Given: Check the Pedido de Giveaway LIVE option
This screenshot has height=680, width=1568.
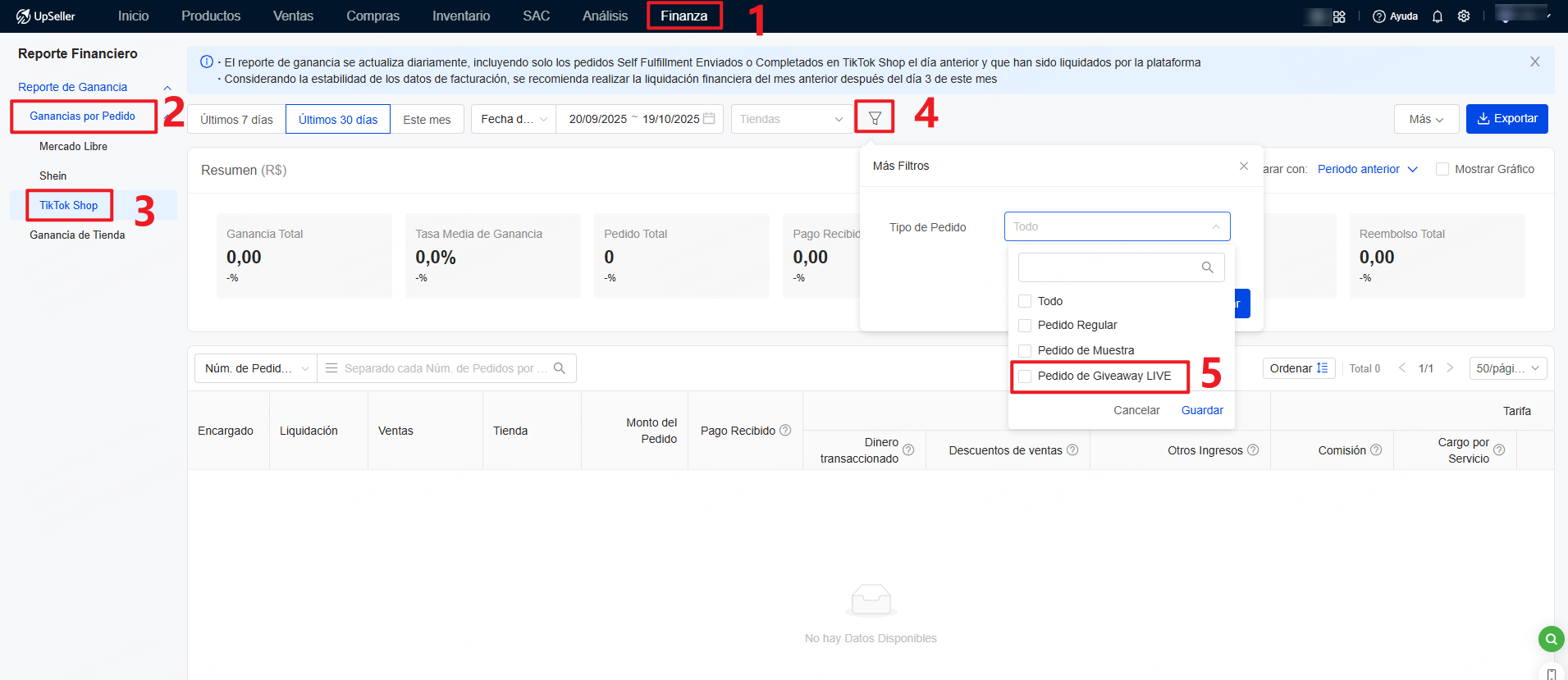Looking at the screenshot, I should click(x=1025, y=376).
